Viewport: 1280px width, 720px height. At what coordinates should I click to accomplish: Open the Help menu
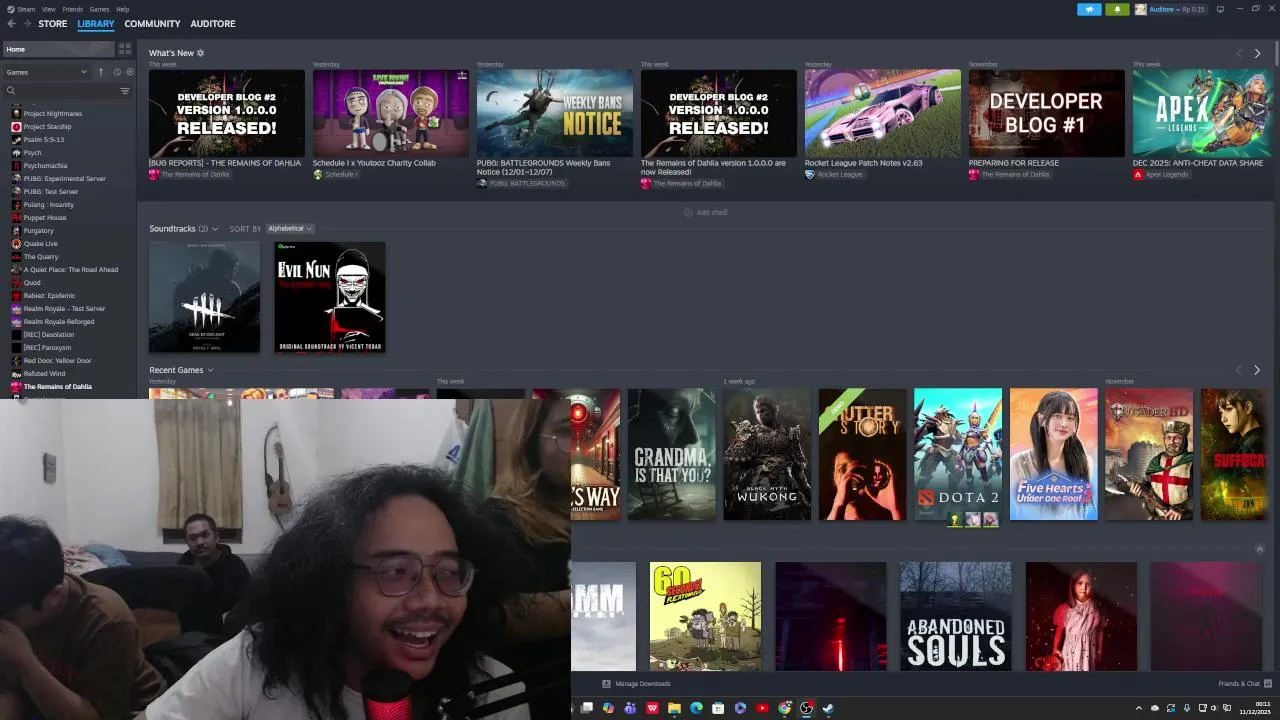[123, 9]
